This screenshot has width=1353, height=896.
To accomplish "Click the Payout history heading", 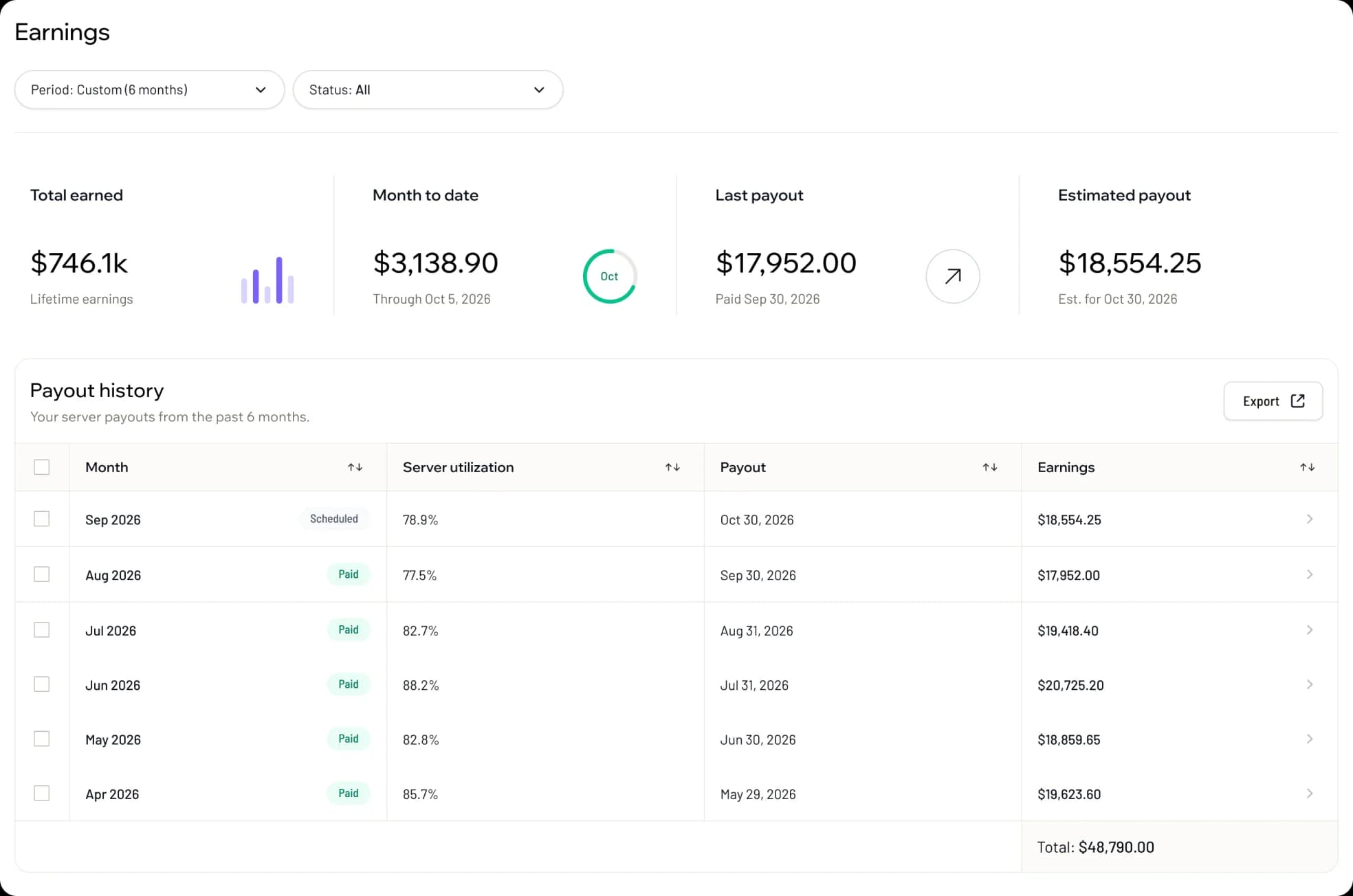I will [x=97, y=391].
